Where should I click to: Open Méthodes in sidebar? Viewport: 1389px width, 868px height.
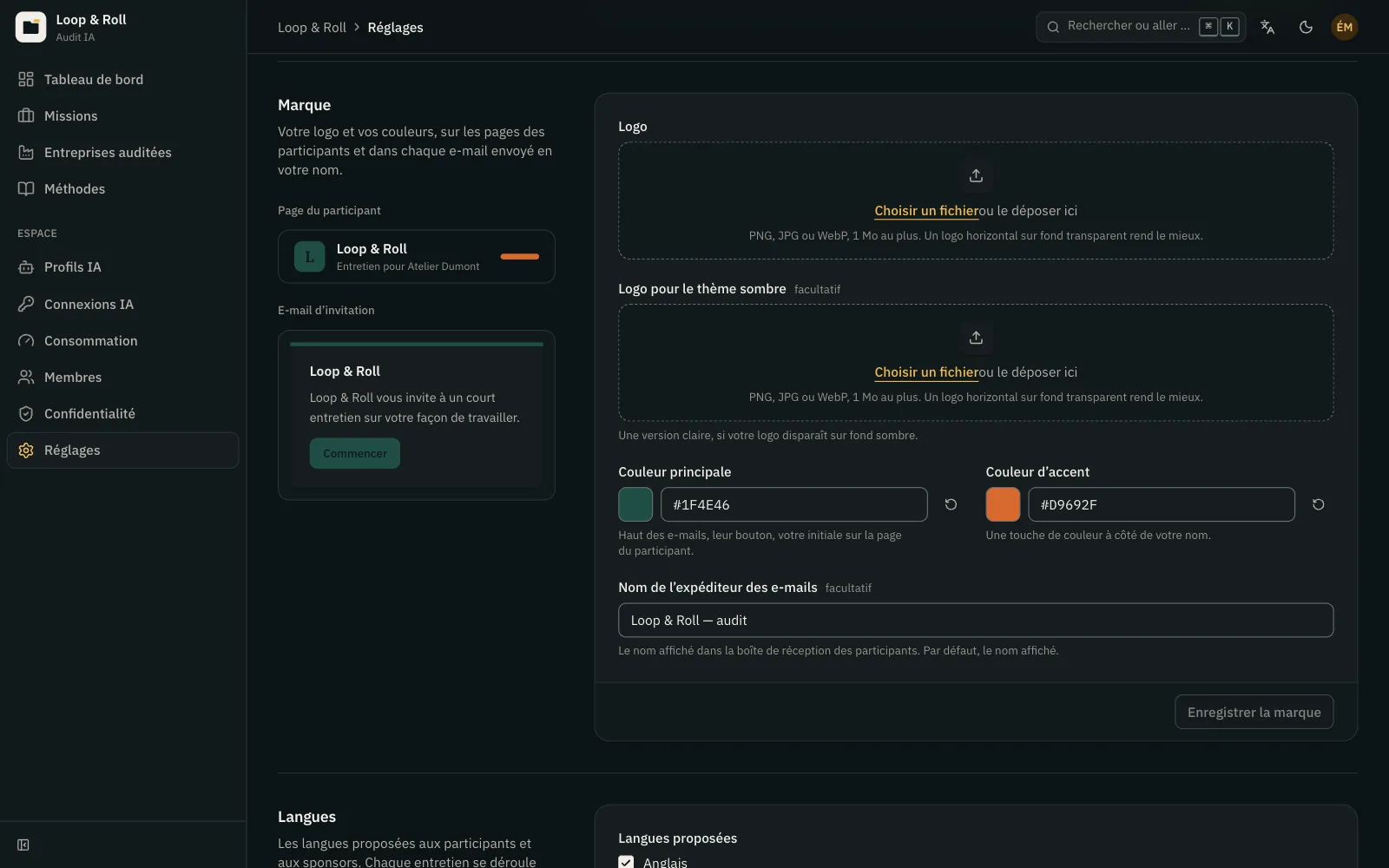[x=122, y=188]
